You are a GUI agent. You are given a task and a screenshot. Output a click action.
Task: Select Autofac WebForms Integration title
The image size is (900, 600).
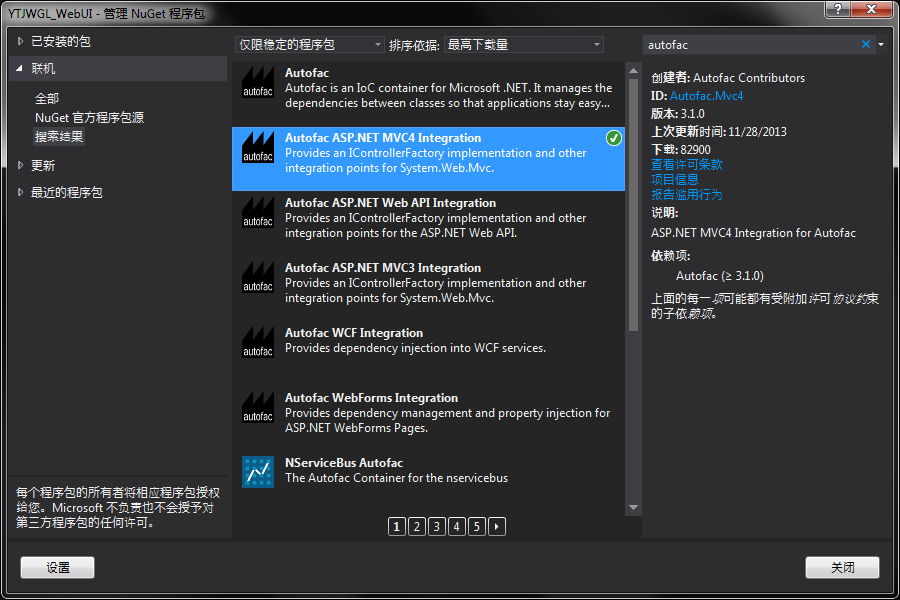(371, 397)
